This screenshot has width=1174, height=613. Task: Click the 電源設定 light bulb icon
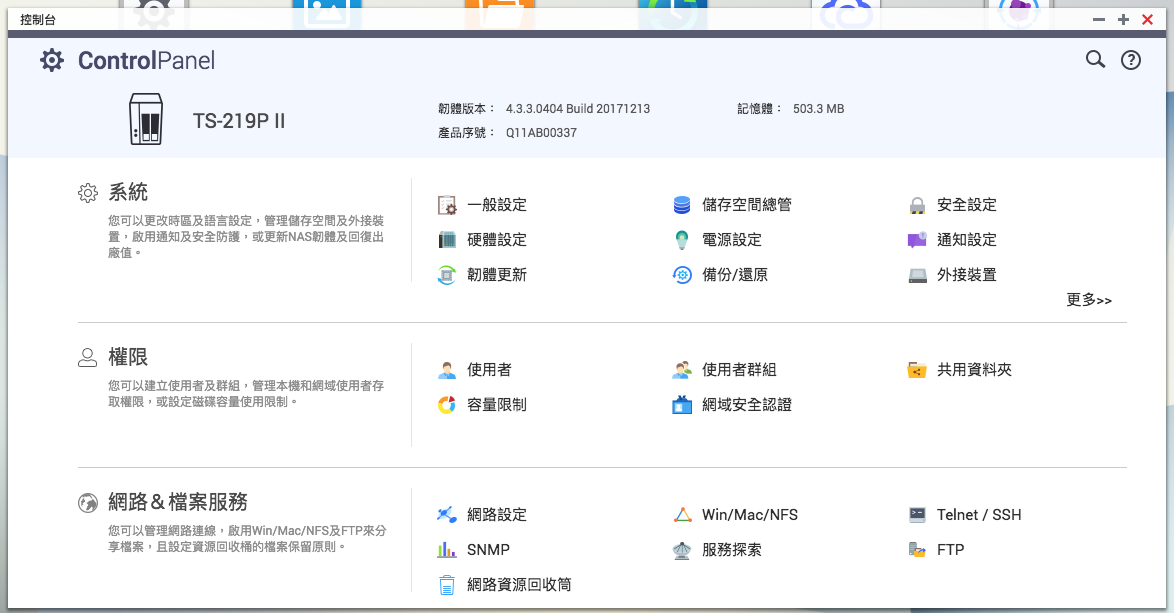pyautogui.click(x=682, y=240)
